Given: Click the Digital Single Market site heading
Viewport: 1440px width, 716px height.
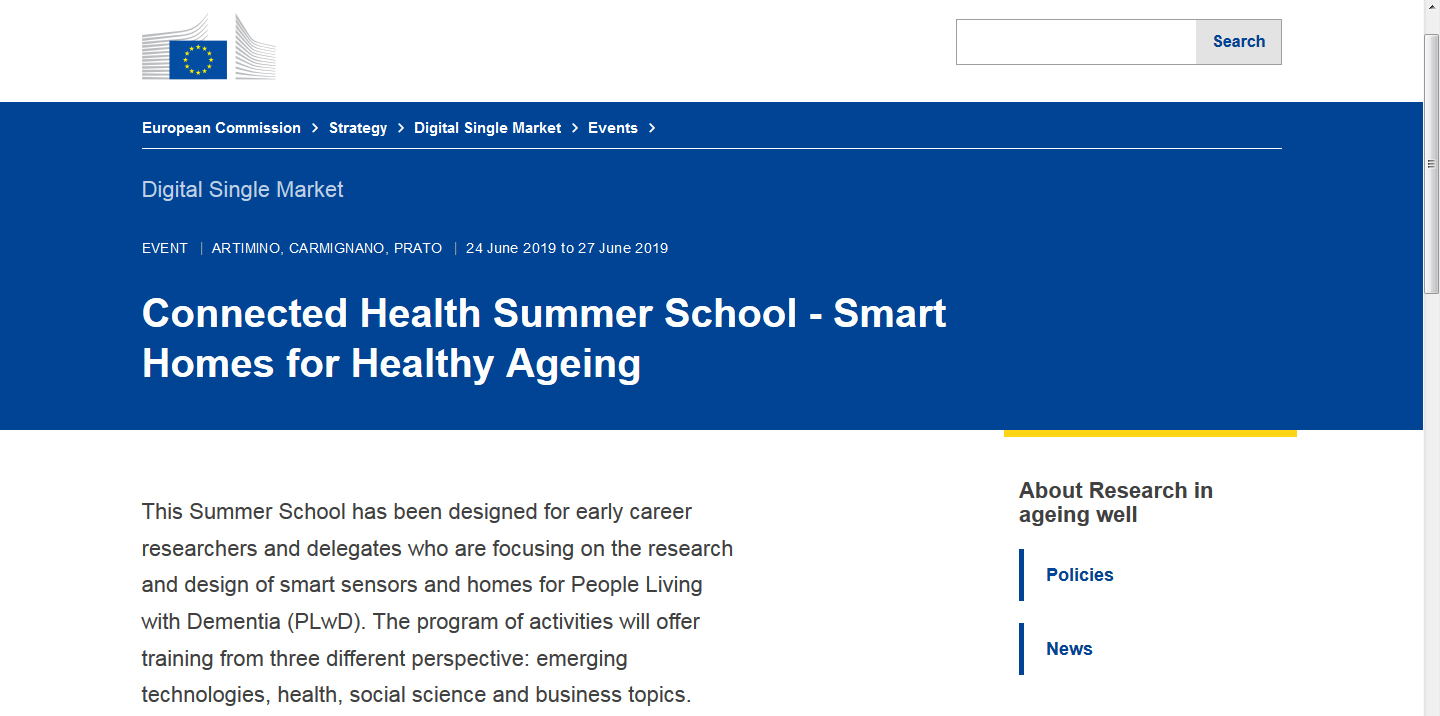Looking at the screenshot, I should pyautogui.click(x=243, y=190).
